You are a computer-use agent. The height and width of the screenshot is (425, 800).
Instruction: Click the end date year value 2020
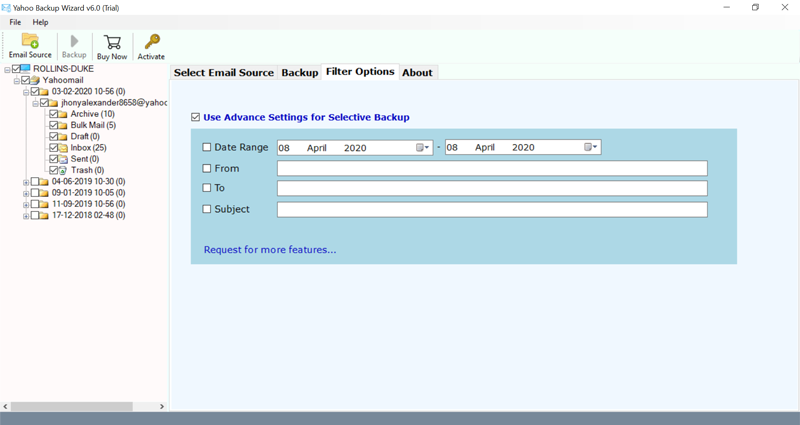(x=523, y=147)
